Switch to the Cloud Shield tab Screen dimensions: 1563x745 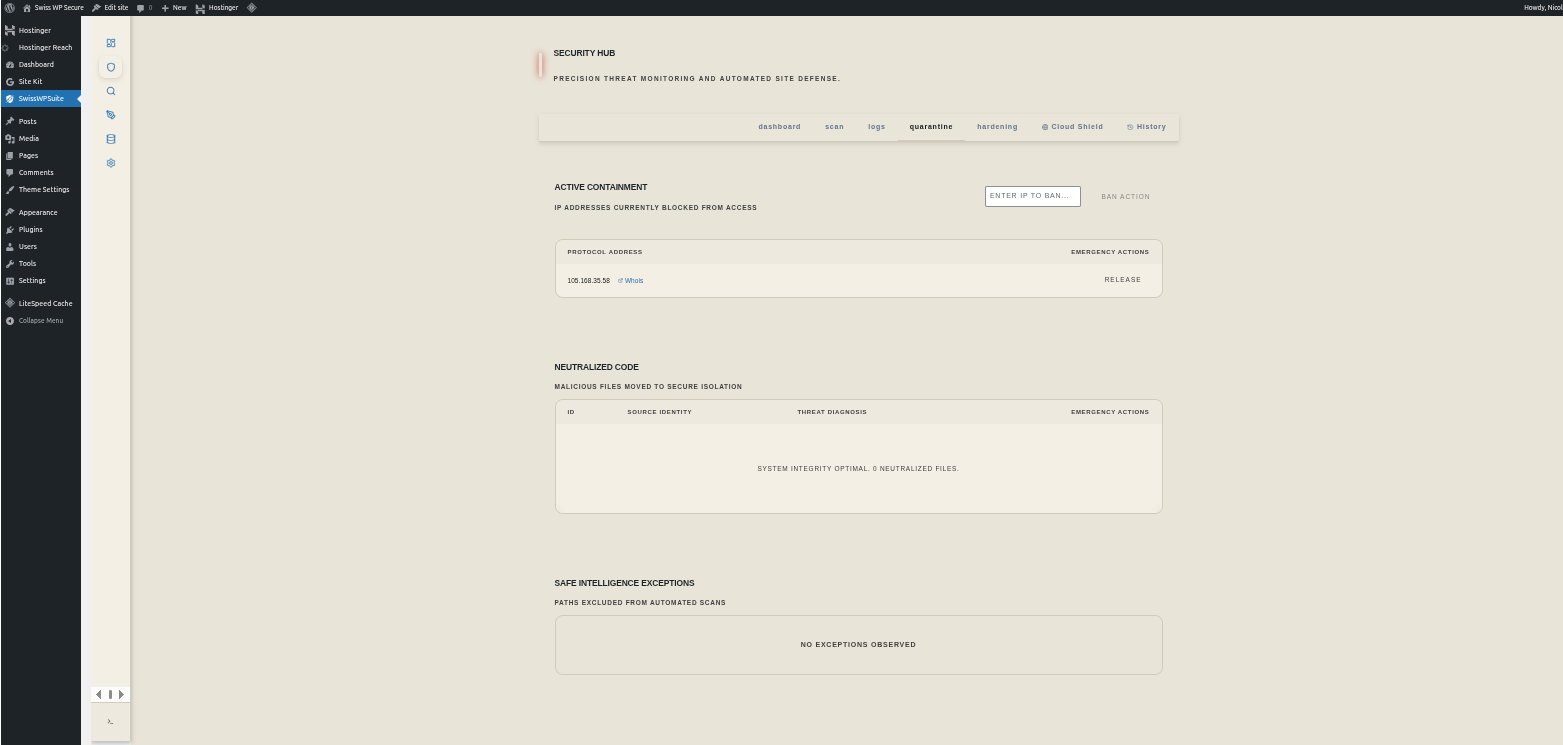[x=1072, y=127]
